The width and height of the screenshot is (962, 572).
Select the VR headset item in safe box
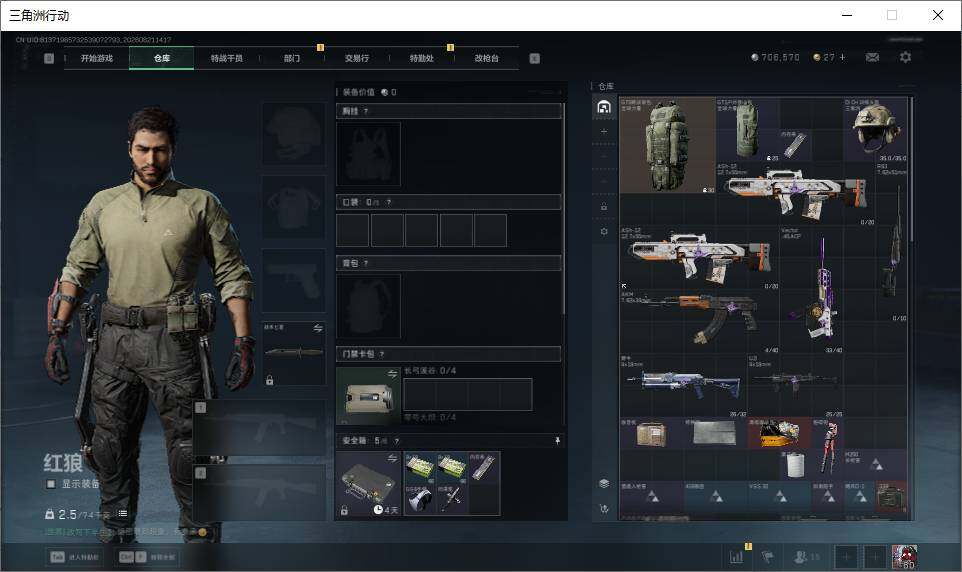pyautogui.click(x=420, y=499)
